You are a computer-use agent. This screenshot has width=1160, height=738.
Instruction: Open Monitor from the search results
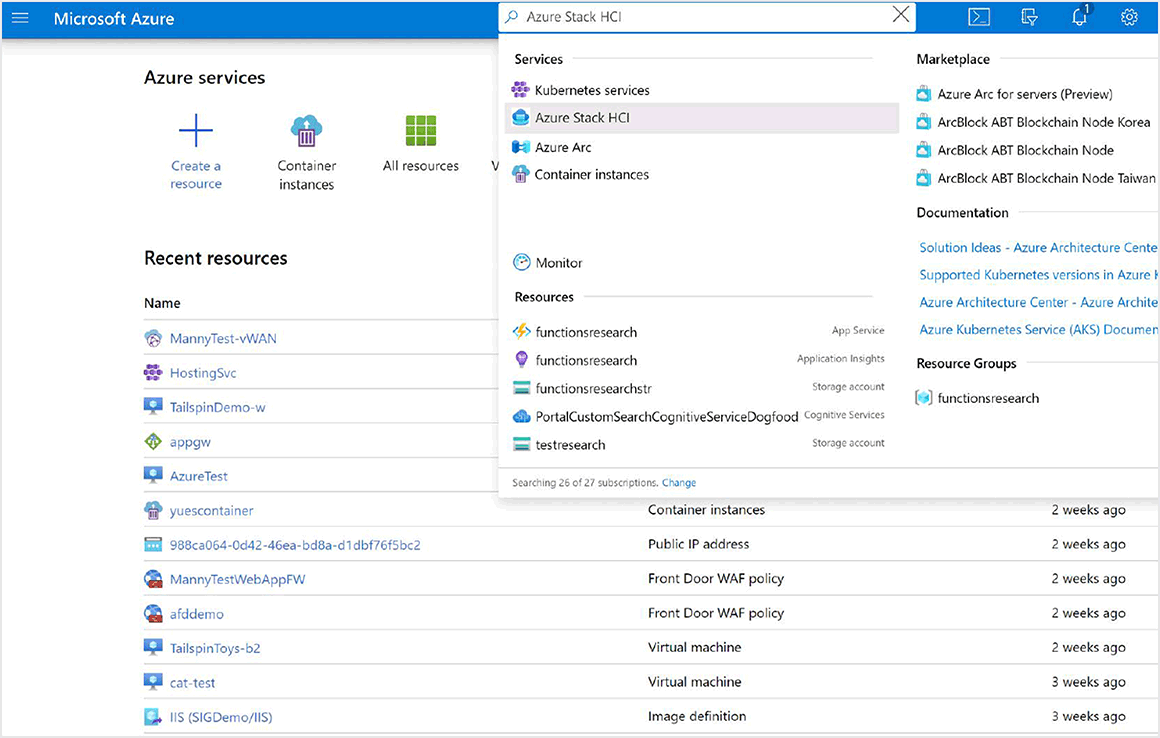tap(558, 263)
